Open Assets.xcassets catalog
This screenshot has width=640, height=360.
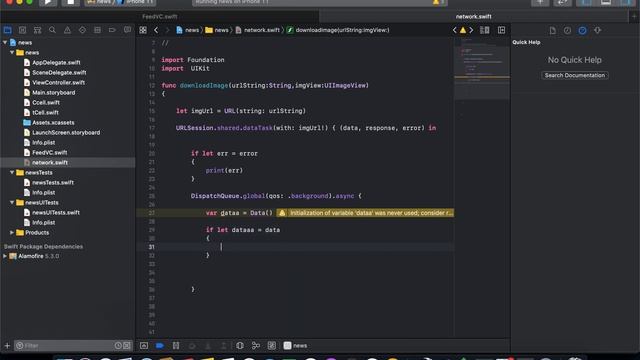(x=53, y=122)
